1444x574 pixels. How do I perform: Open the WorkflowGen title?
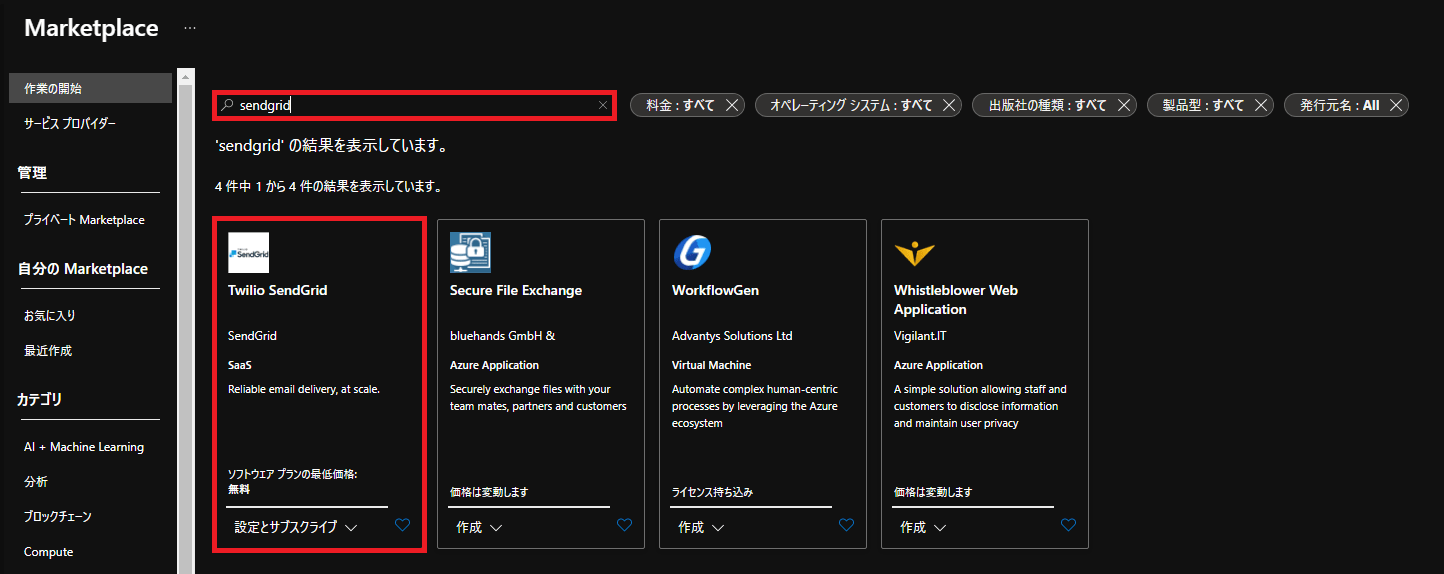click(715, 290)
